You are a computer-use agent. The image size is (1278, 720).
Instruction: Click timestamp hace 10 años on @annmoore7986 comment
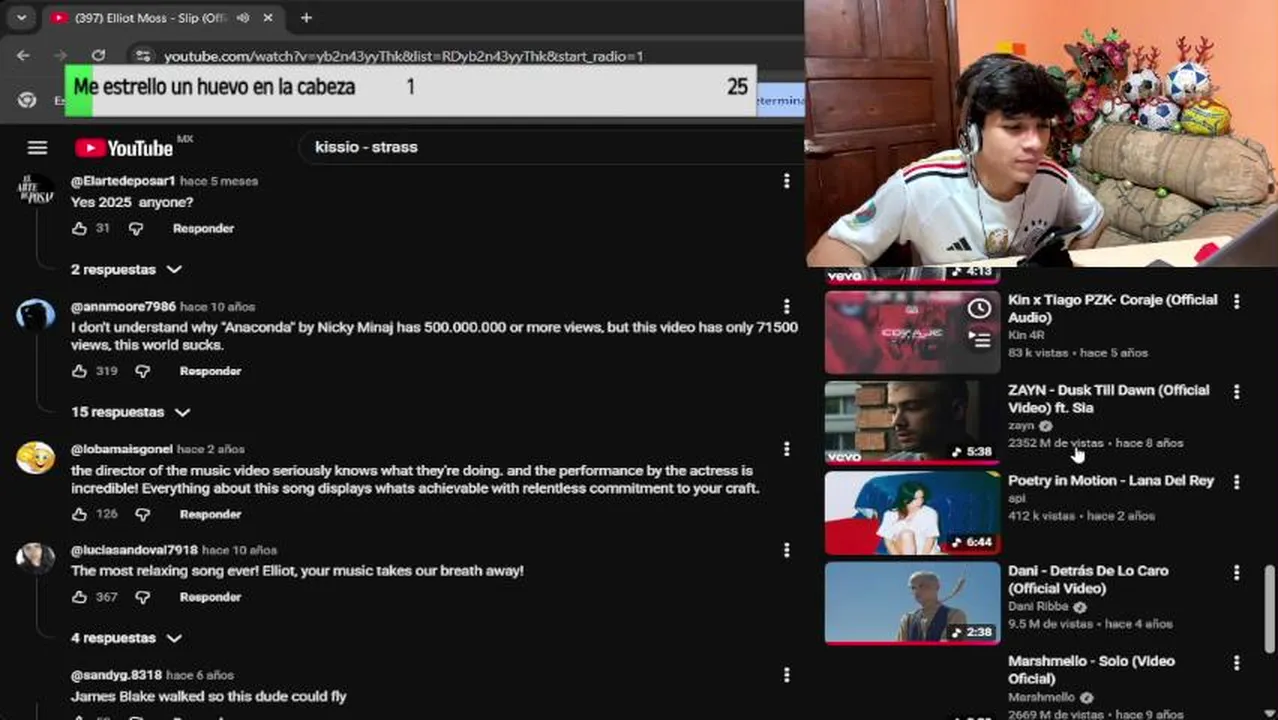click(217, 307)
